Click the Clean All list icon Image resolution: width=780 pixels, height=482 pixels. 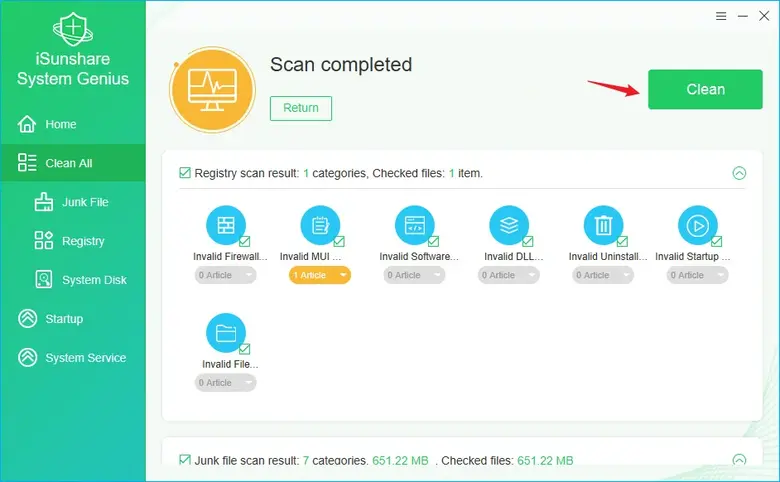[27, 163]
